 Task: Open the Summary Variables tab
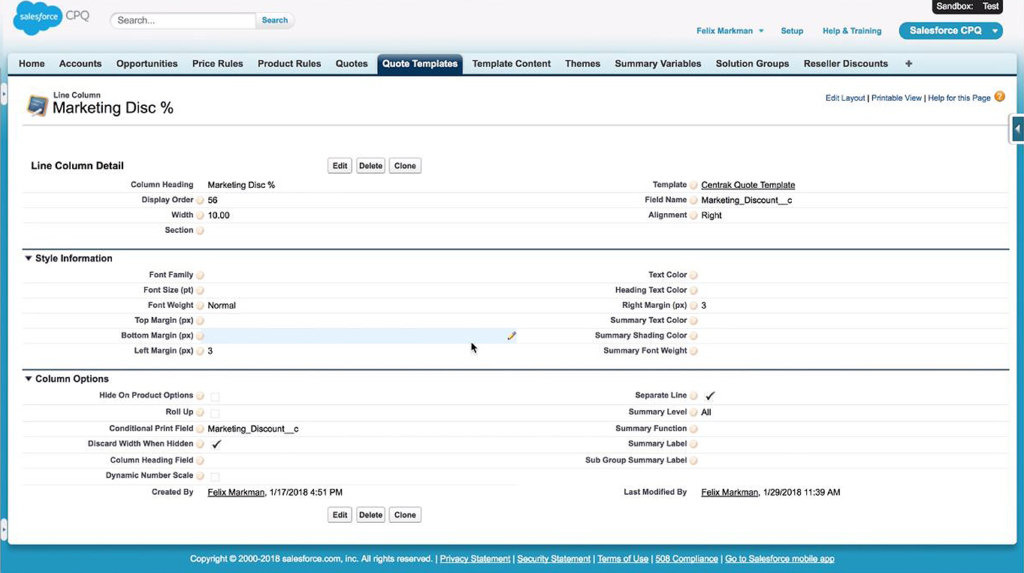[658, 64]
